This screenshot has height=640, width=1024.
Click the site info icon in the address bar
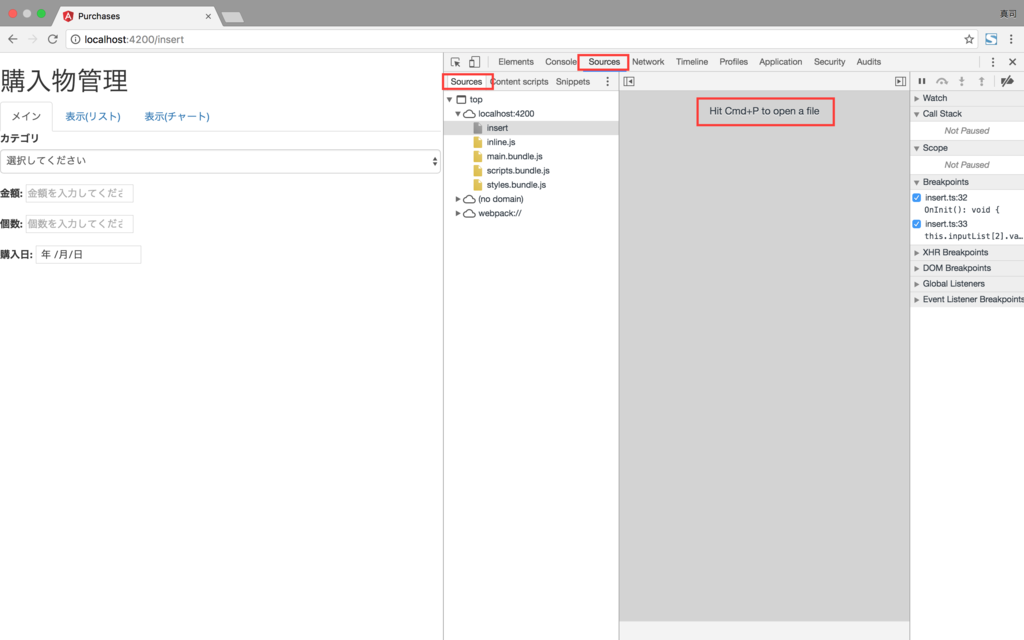[x=75, y=39]
